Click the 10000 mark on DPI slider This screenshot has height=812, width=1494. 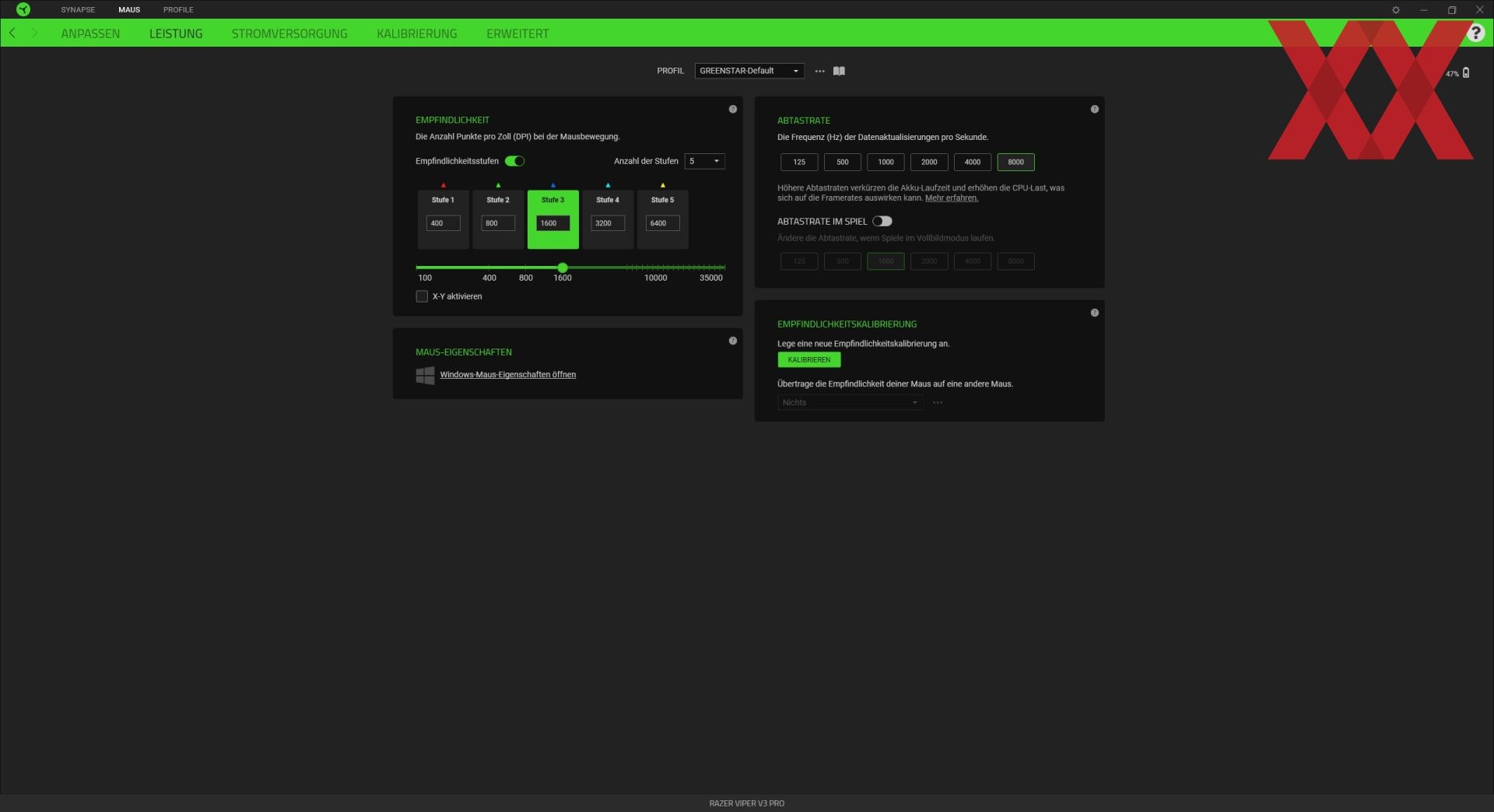tap(656, 278)
